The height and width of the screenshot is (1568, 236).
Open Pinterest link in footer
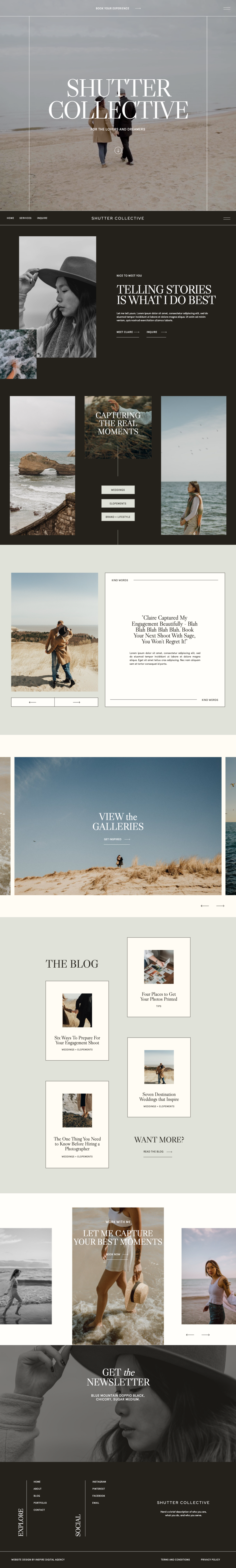pos(99,1489)
